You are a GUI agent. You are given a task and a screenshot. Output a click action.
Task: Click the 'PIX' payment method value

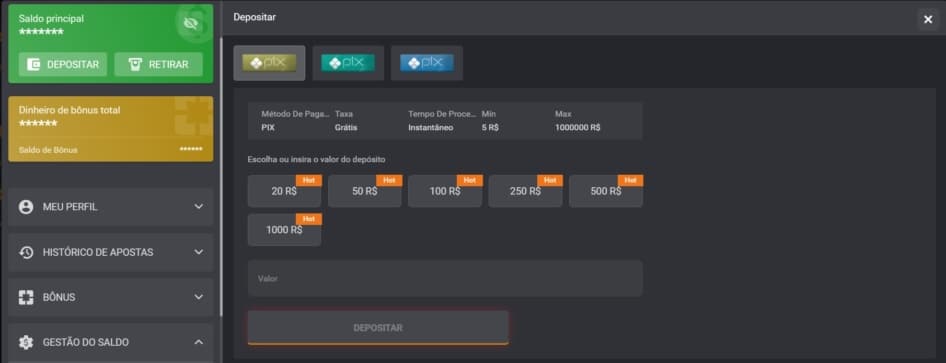point(268,128)
